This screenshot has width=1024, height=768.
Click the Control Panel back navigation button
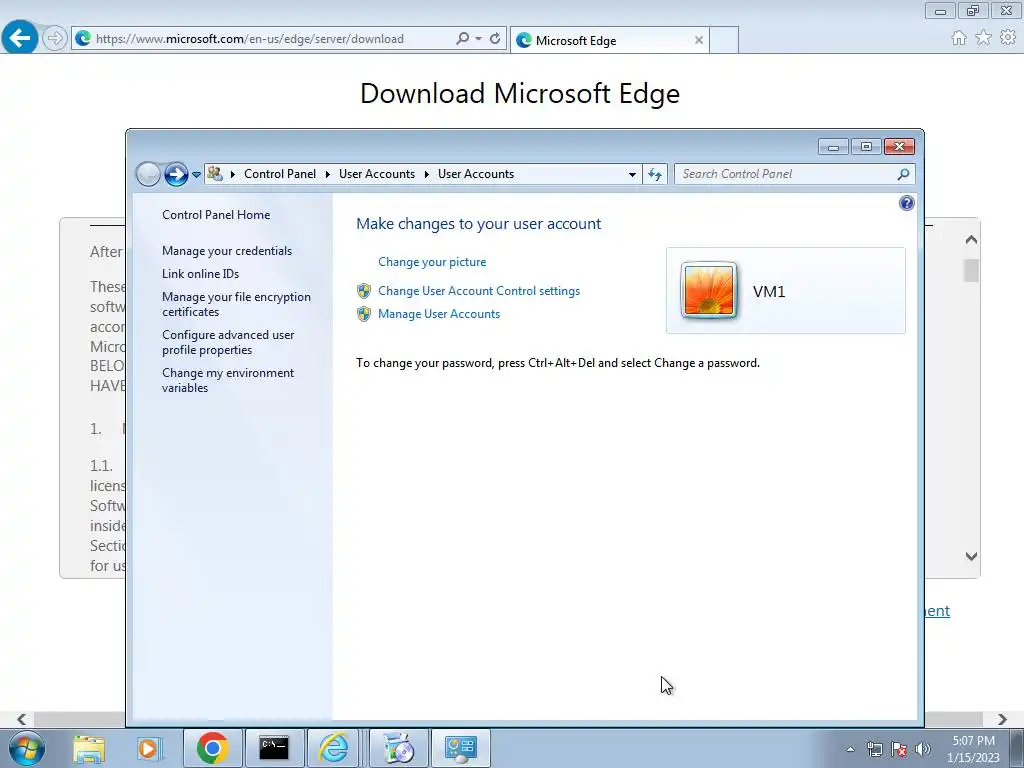click(x=148, y=174)
